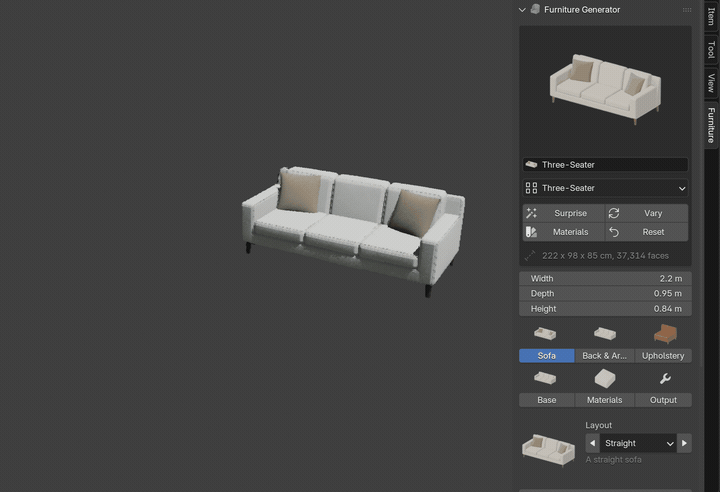Screen dimensions: 720x492
Task: Click the paint swatch Materials icon
Action: (531, 232)
